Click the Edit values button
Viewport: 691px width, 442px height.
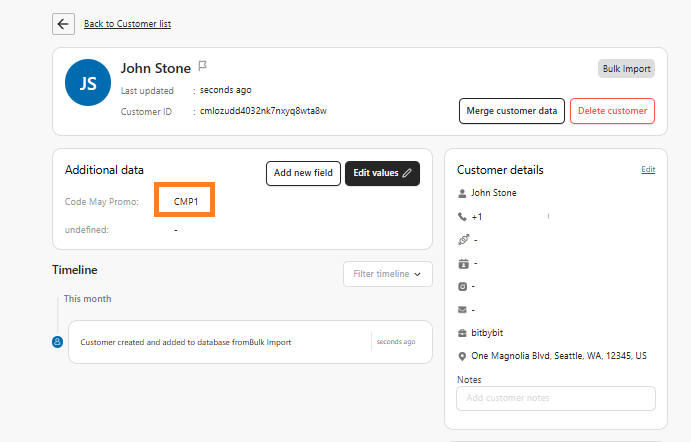click(x=382, y=173)
